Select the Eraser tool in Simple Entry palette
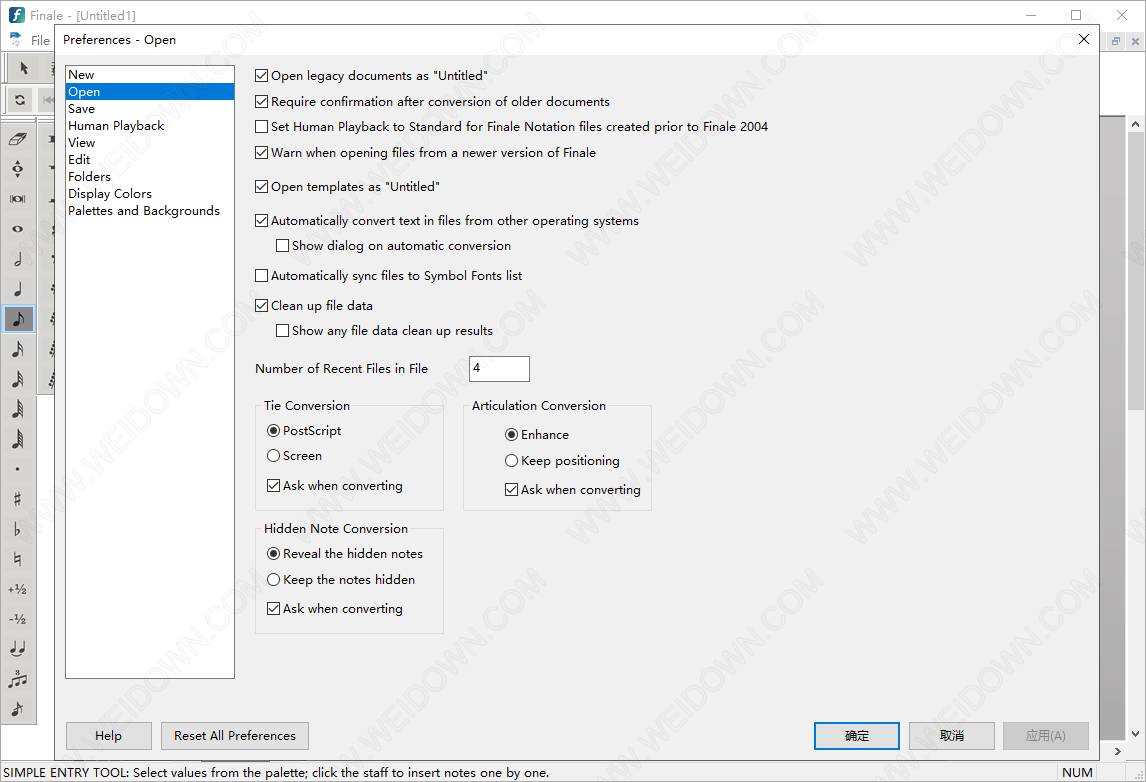 click(x=18, y=139)
